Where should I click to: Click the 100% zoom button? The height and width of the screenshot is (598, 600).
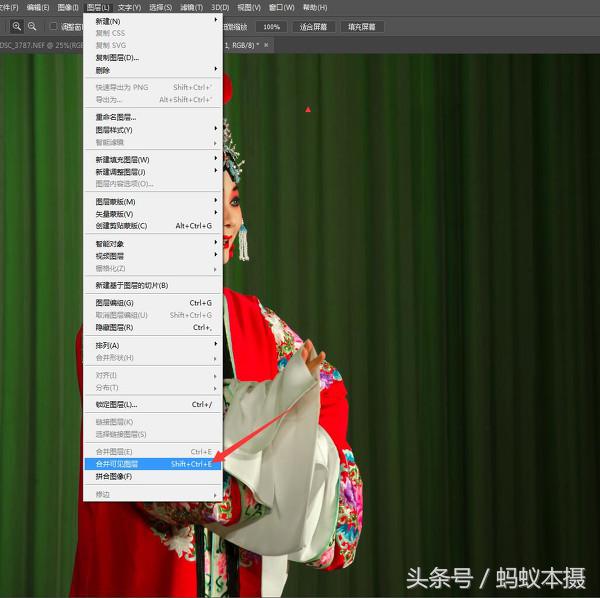tap(271, 27)
